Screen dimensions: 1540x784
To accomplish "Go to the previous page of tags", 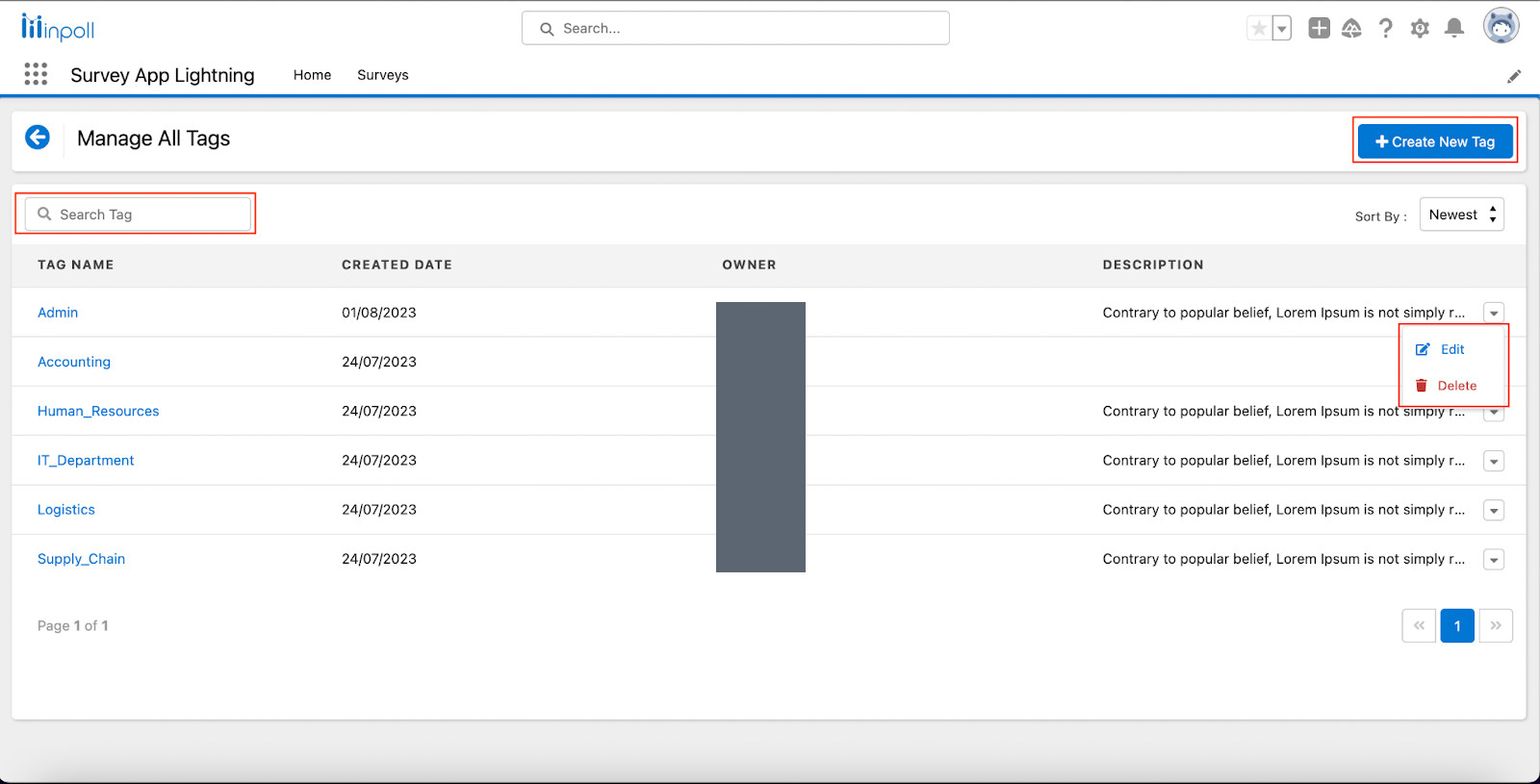I will point(1419,625).
